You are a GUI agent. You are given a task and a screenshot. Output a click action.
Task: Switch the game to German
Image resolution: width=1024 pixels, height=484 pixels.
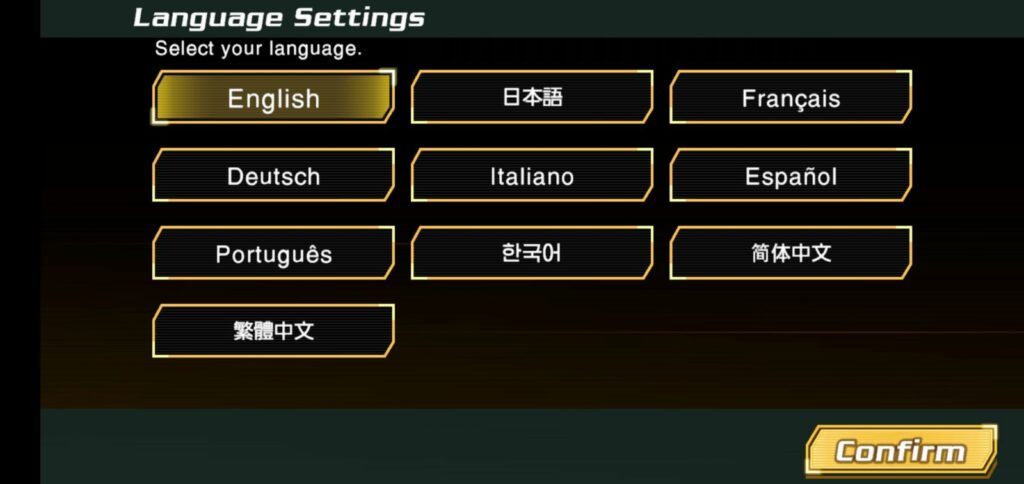coord(273,176)
